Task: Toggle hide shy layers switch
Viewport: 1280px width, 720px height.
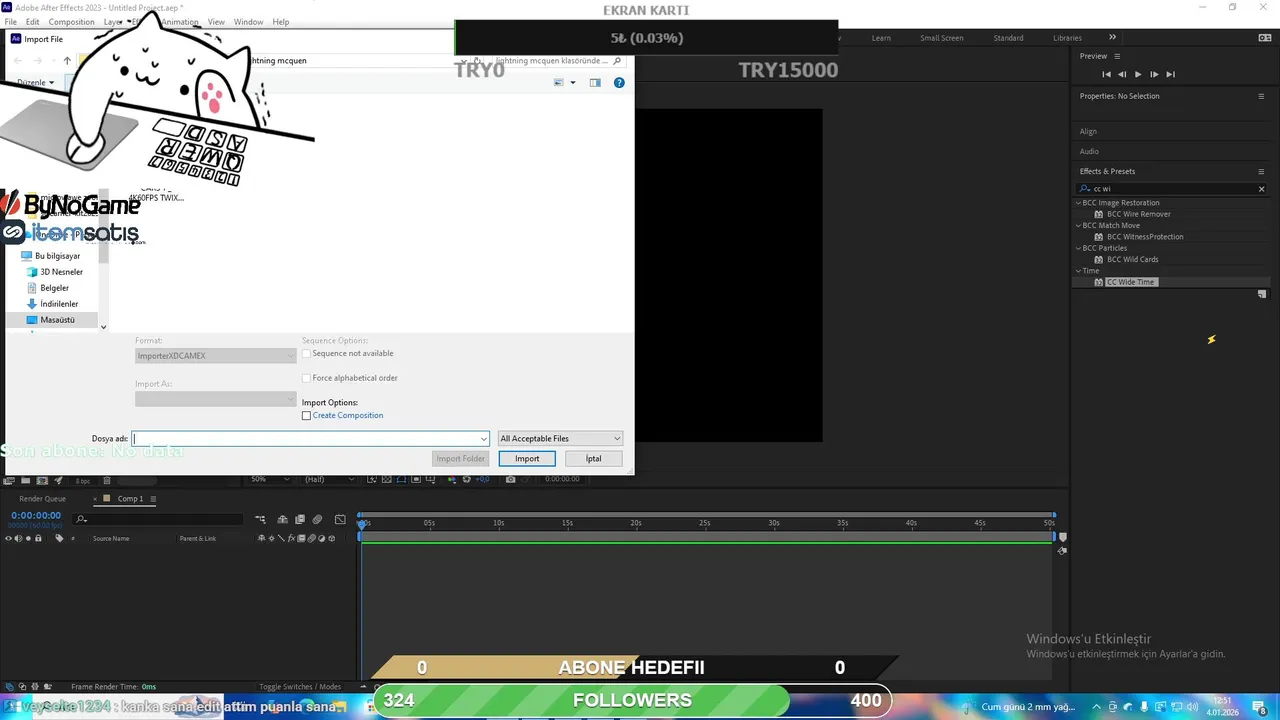Action: [x=283, y=520]
